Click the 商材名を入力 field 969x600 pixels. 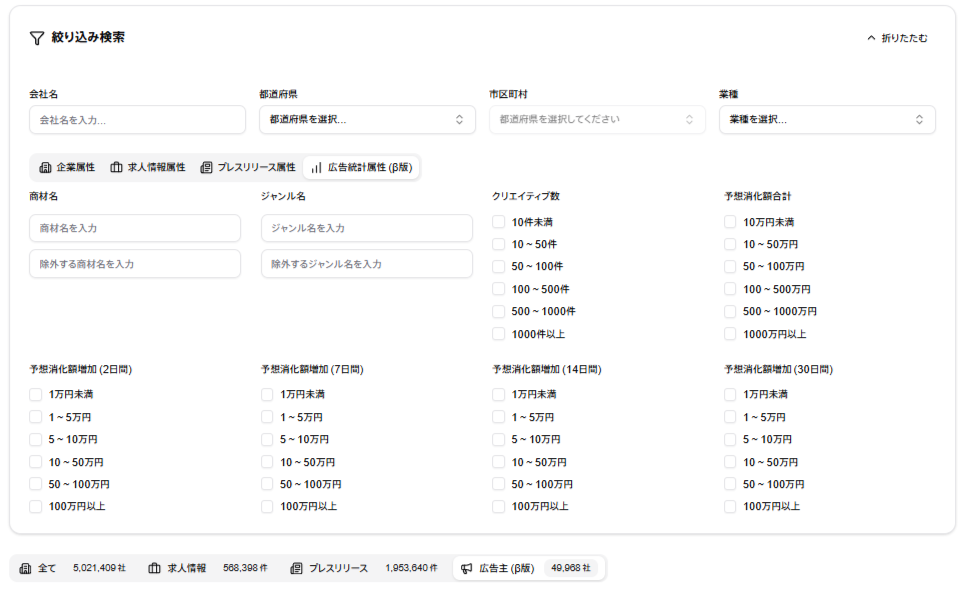click(135, 228)
